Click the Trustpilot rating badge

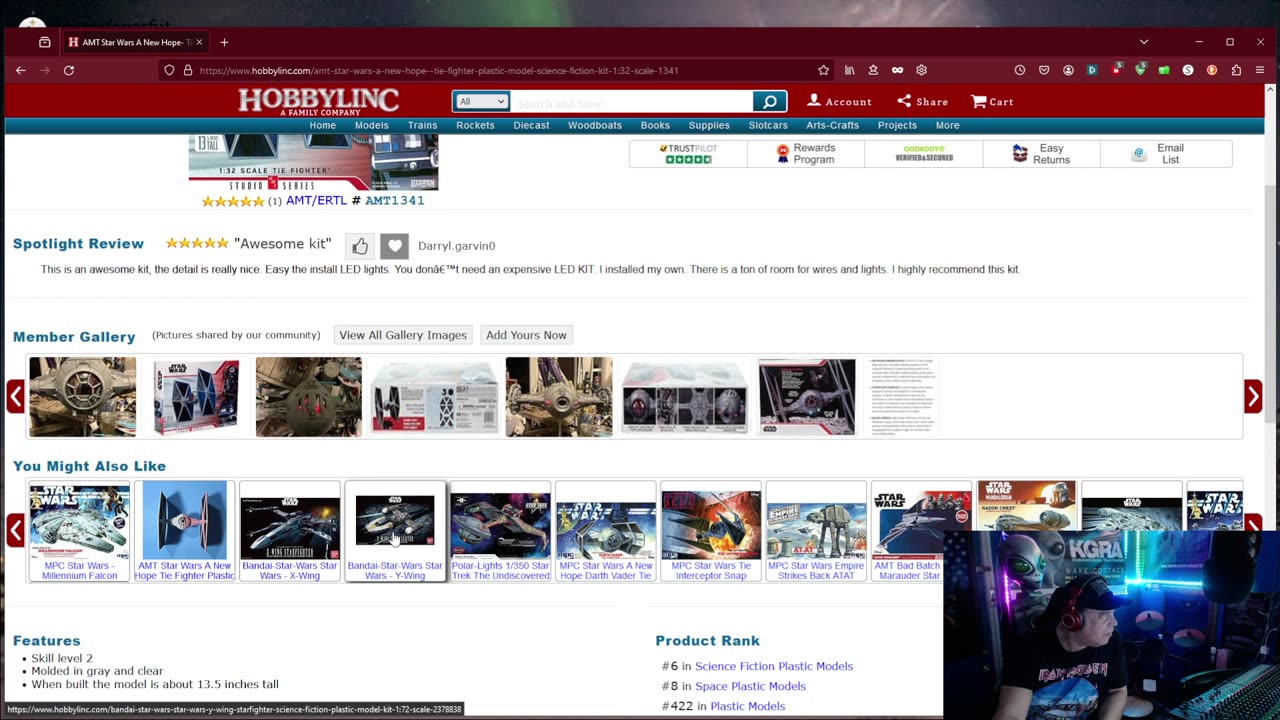coord(688,154)
